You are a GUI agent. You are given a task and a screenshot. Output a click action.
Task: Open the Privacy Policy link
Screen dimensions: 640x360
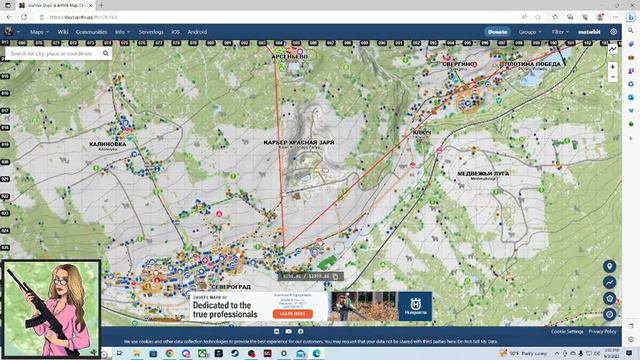click(602, 331)
